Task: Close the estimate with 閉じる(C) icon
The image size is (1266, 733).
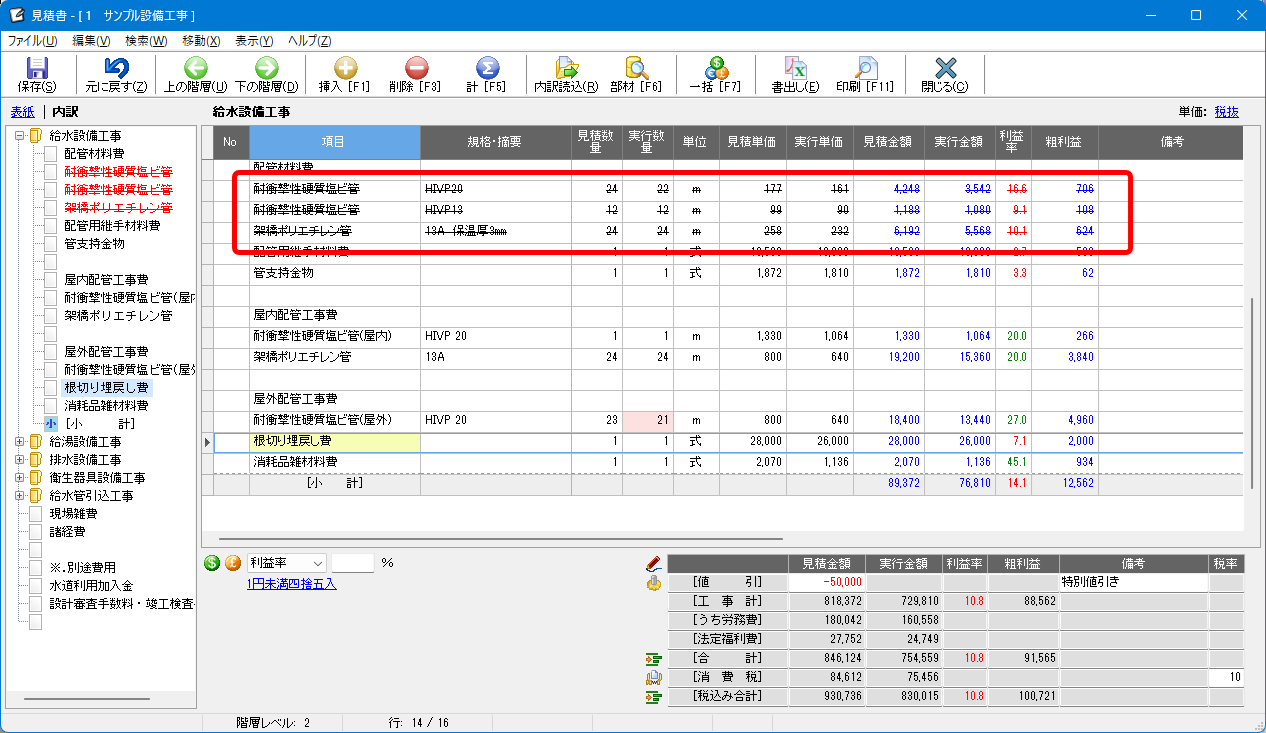Action: click(945, 67)
